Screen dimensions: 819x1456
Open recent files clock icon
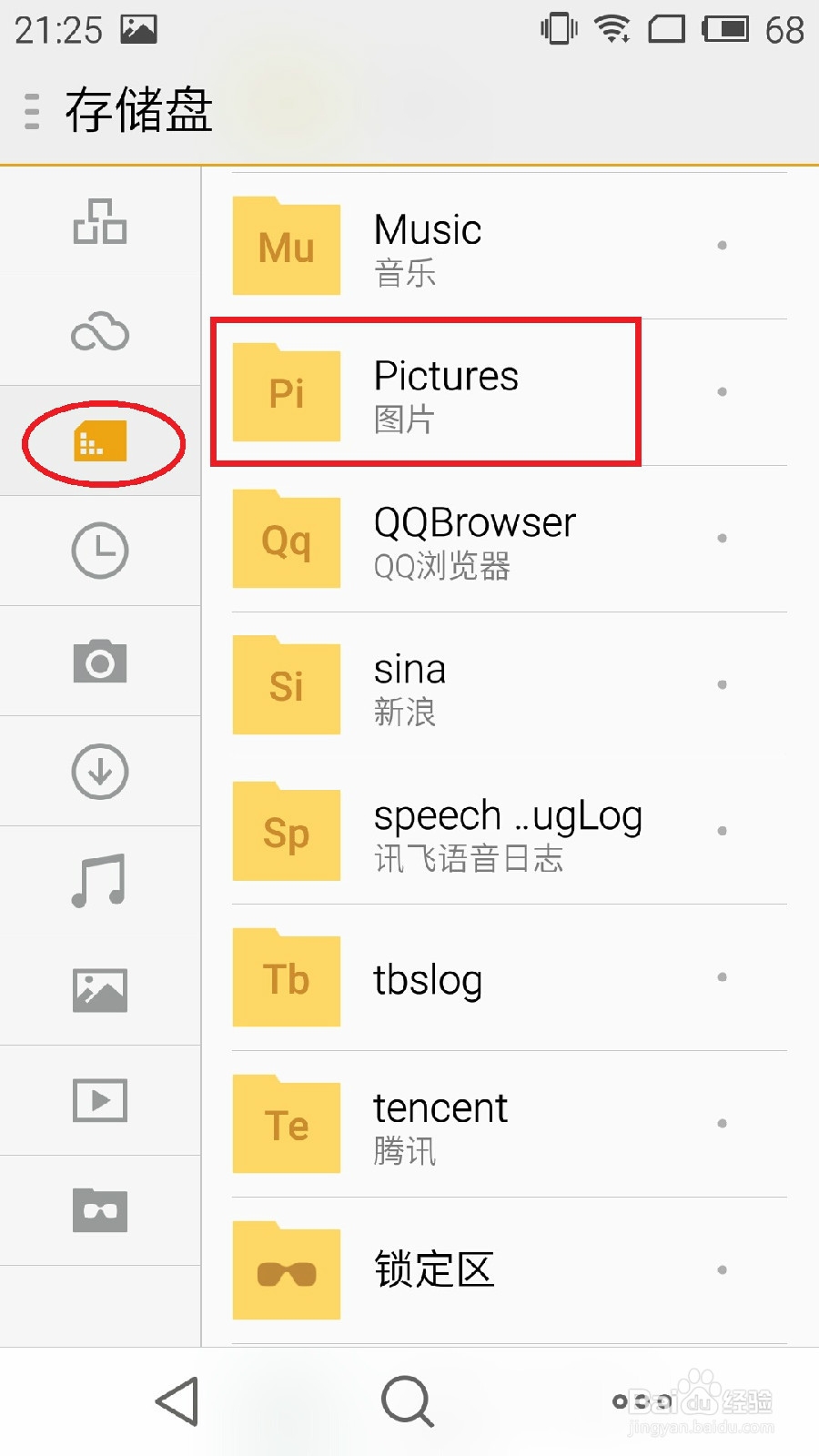tap(100, 551)
